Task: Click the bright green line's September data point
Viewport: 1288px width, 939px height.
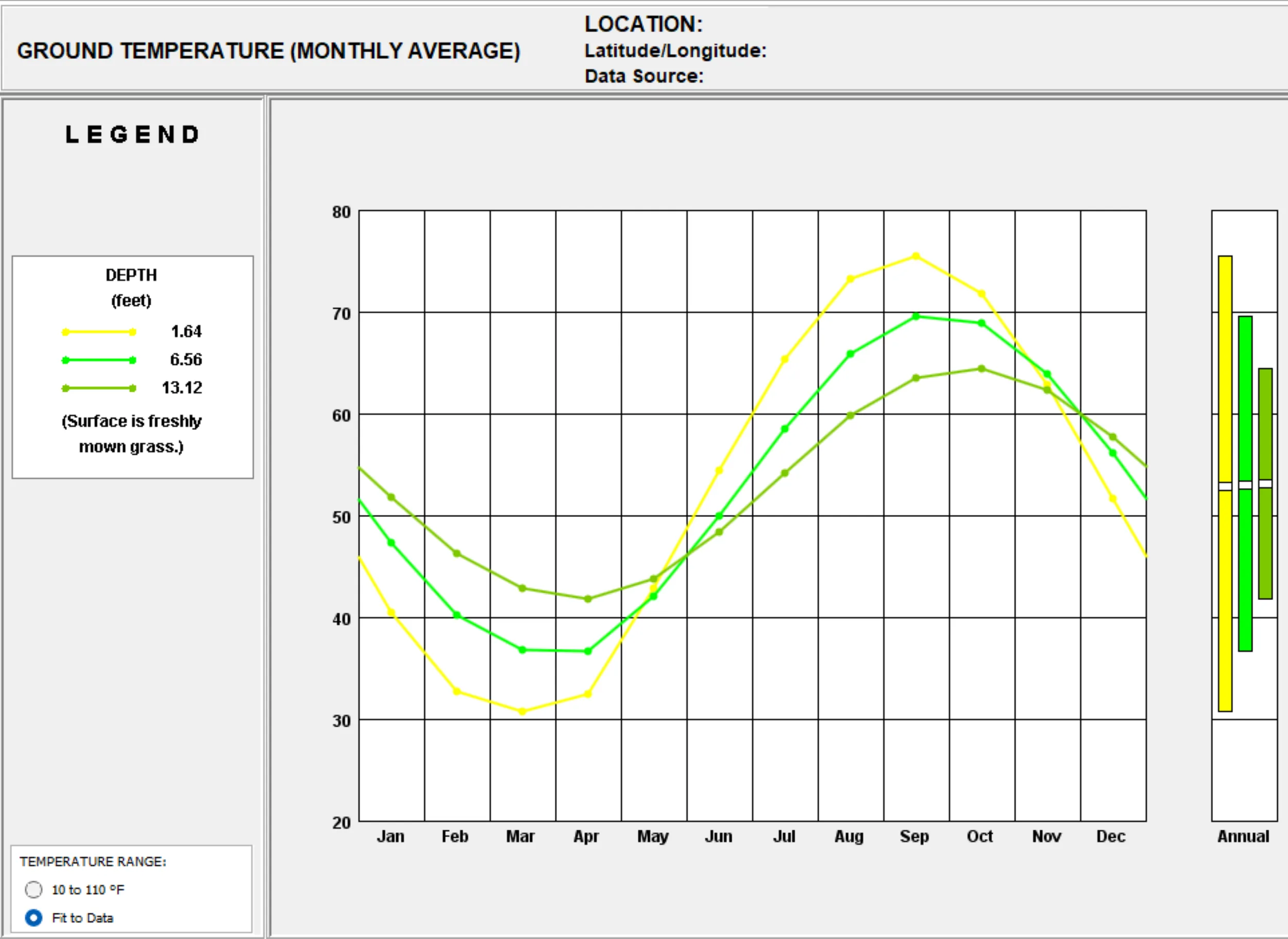Action: 916,316
